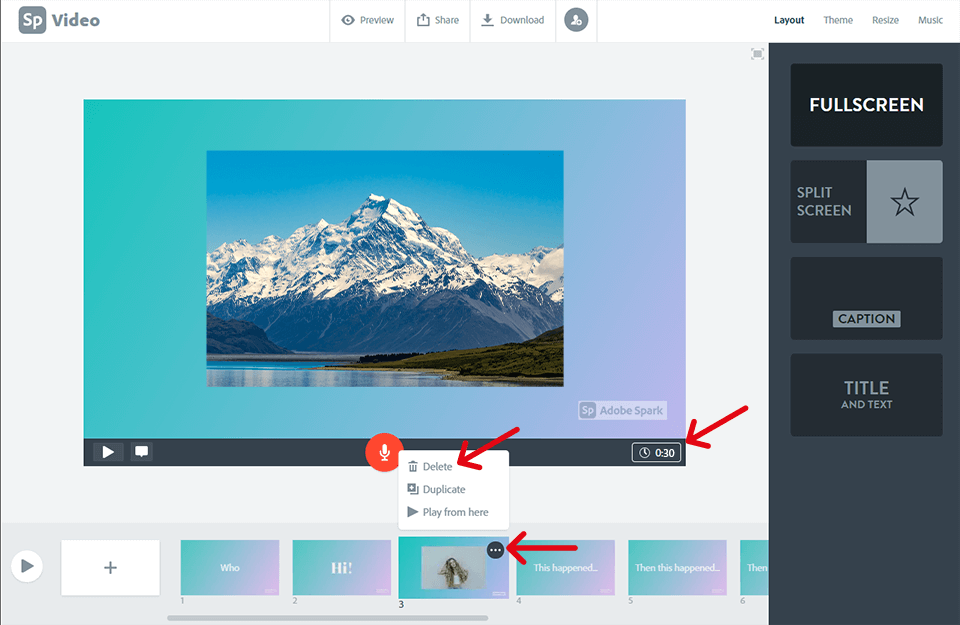
Task: Switch to the Theme tab
Action: click(838, 20)
